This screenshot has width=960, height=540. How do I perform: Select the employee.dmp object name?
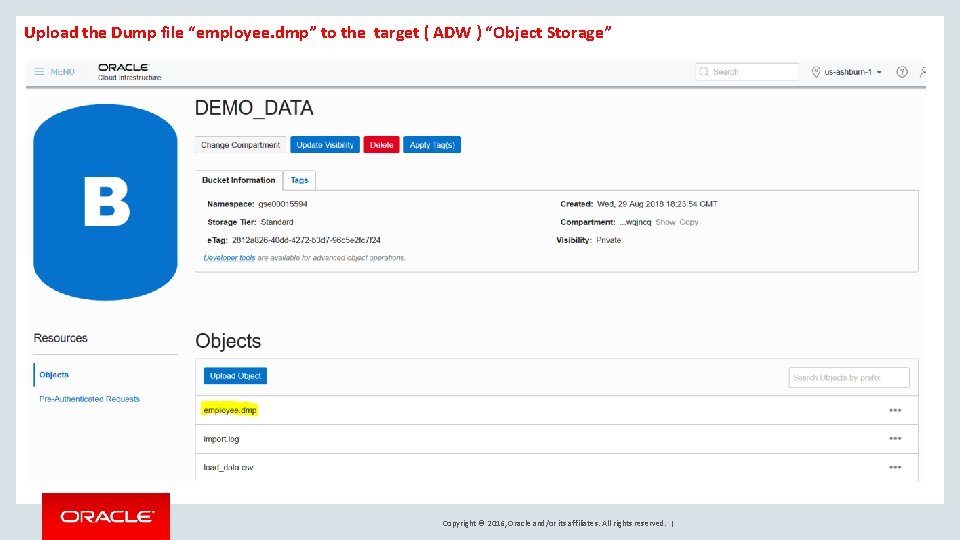(230, 410)
